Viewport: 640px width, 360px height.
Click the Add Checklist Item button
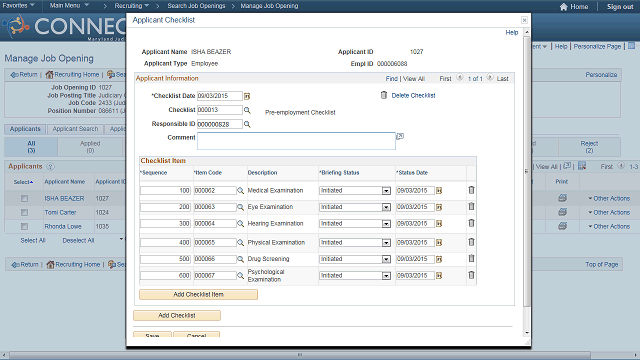[198, 294]
